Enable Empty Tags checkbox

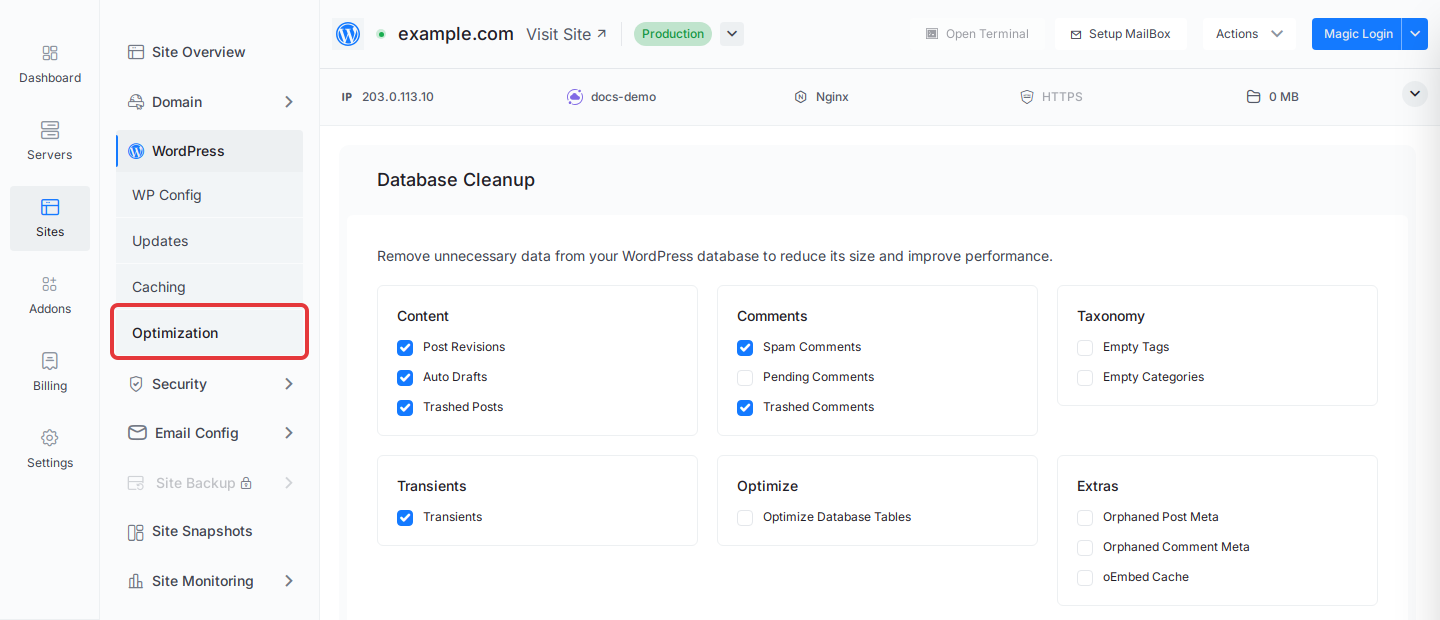pos(1085,347)
